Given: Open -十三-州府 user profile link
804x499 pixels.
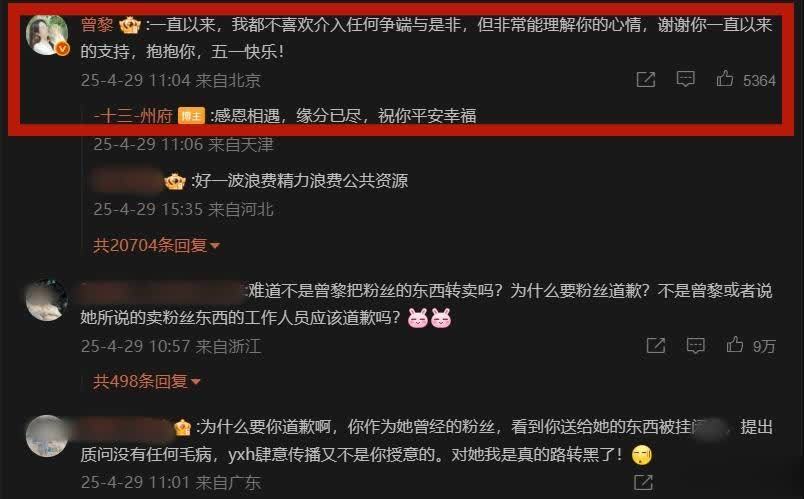Looking at the screenshot, I should click(x=133, y=116).
